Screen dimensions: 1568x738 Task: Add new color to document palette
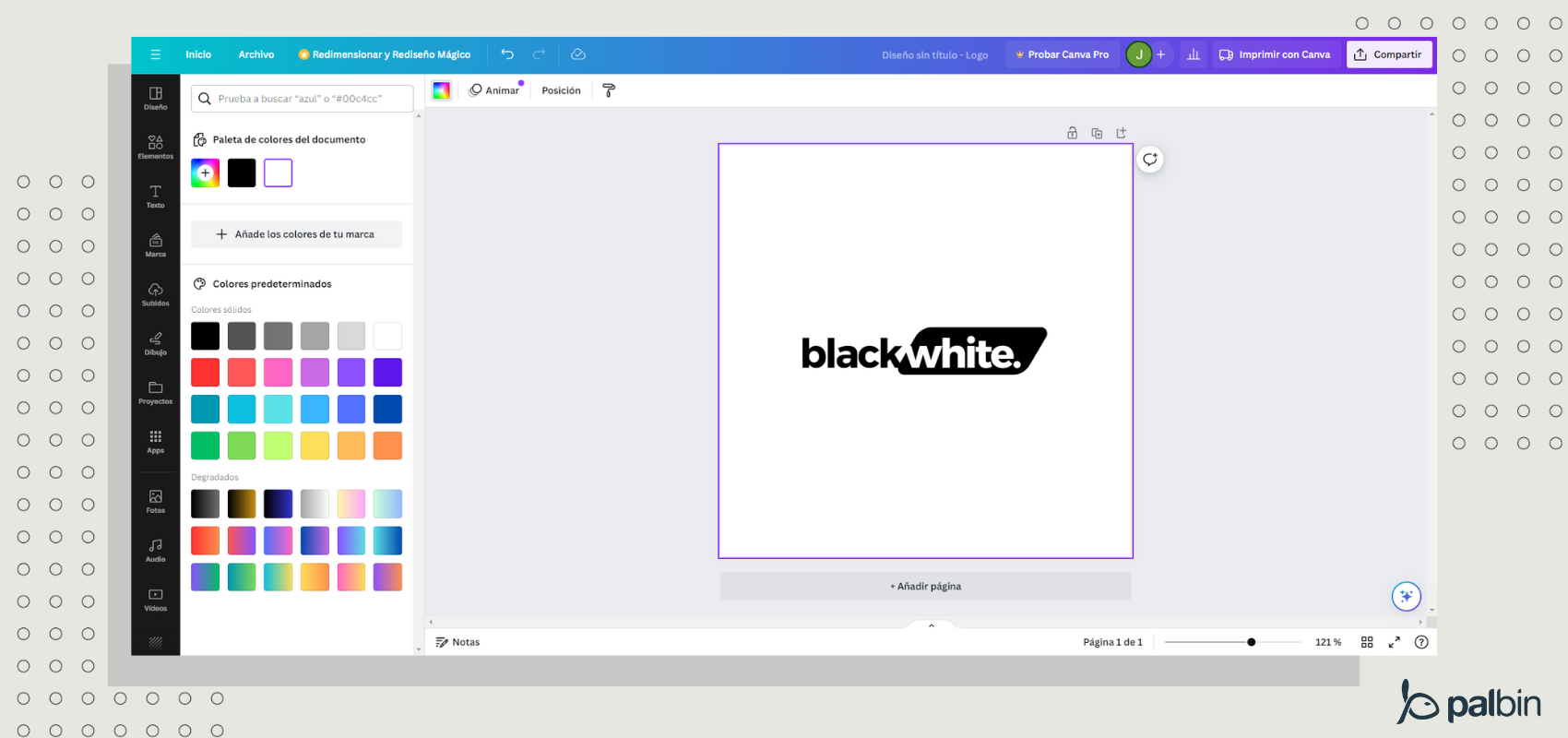205,173
